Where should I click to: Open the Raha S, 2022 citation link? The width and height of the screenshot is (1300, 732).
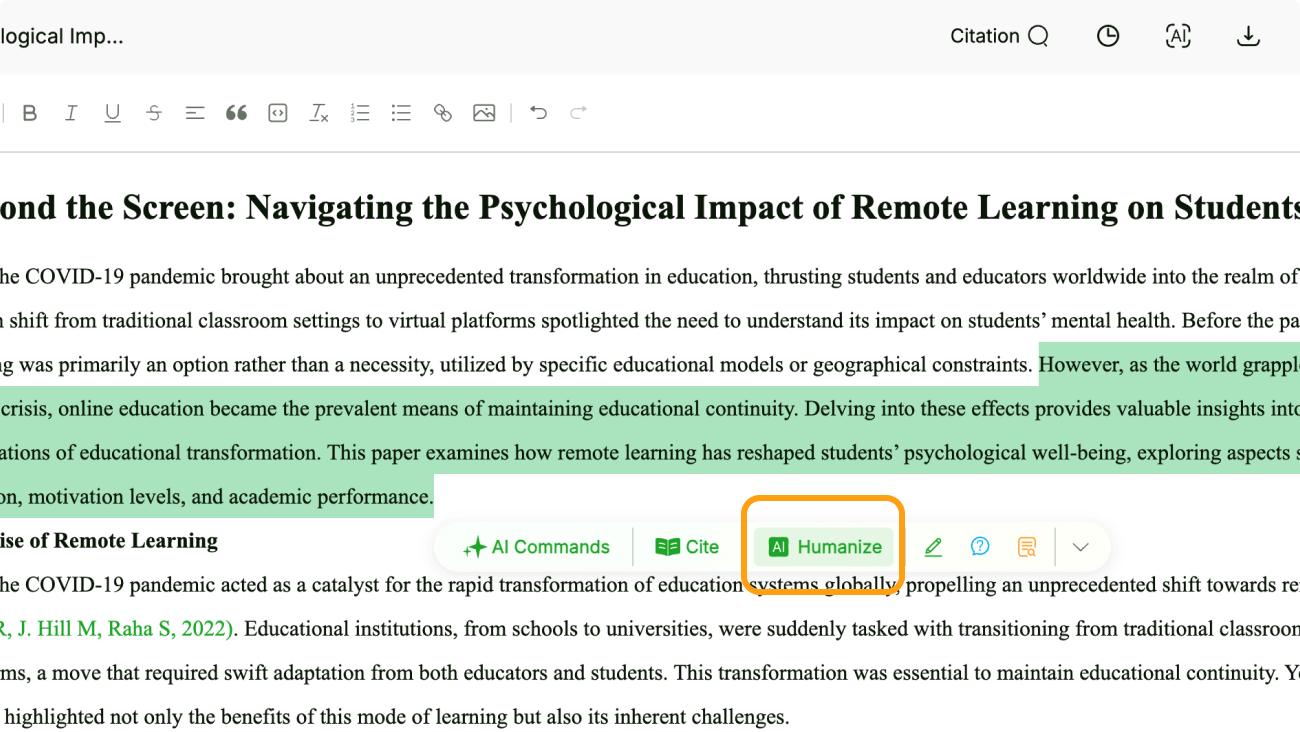[x=117, y=629]
